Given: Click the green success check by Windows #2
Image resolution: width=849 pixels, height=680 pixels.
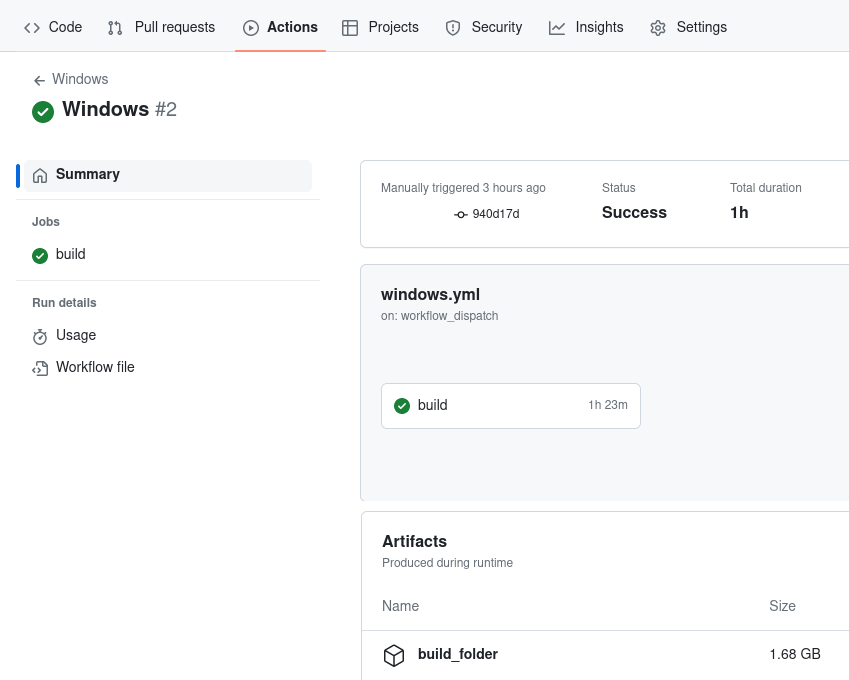Looking at the screenshot, I should coord(43,112).
